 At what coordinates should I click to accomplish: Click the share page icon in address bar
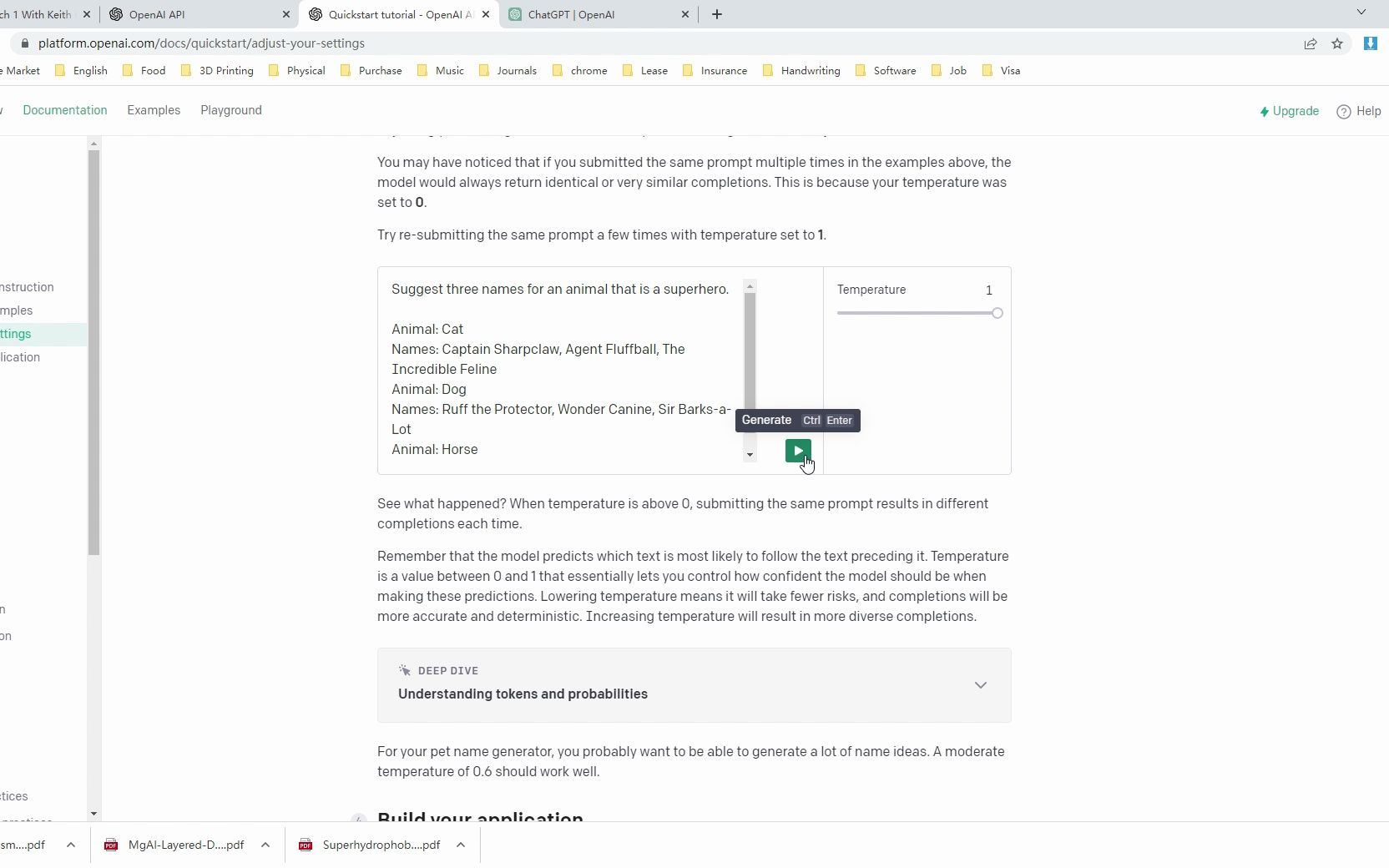[x=1311, y=43]
